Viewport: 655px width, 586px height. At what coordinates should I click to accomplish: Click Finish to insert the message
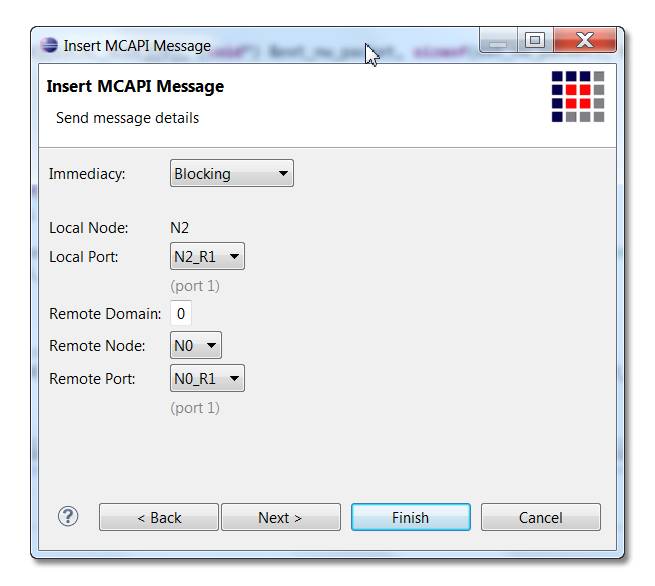tap(410, 517)
